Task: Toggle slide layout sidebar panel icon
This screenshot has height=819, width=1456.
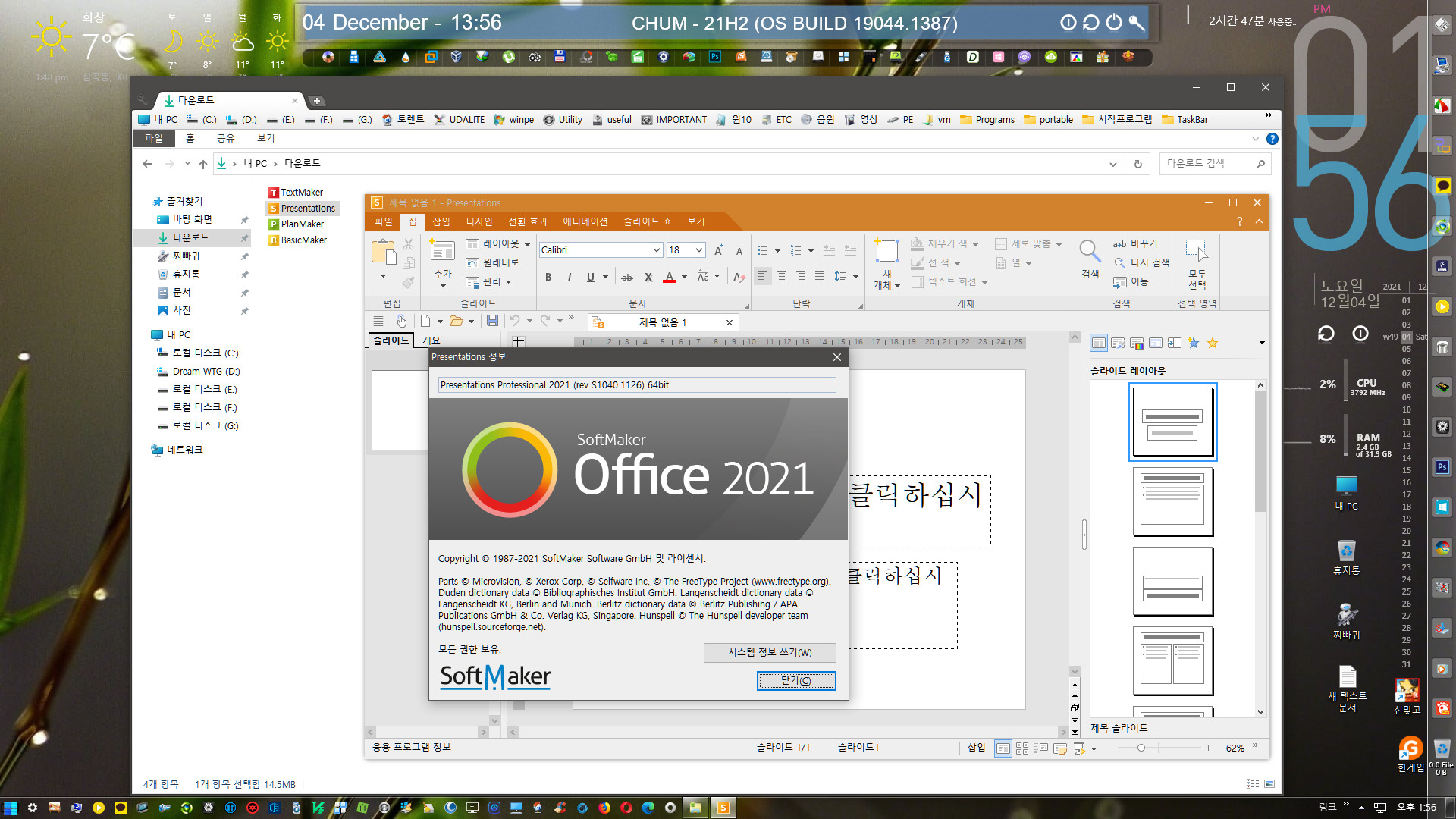Action: (x=1099, y=344)
